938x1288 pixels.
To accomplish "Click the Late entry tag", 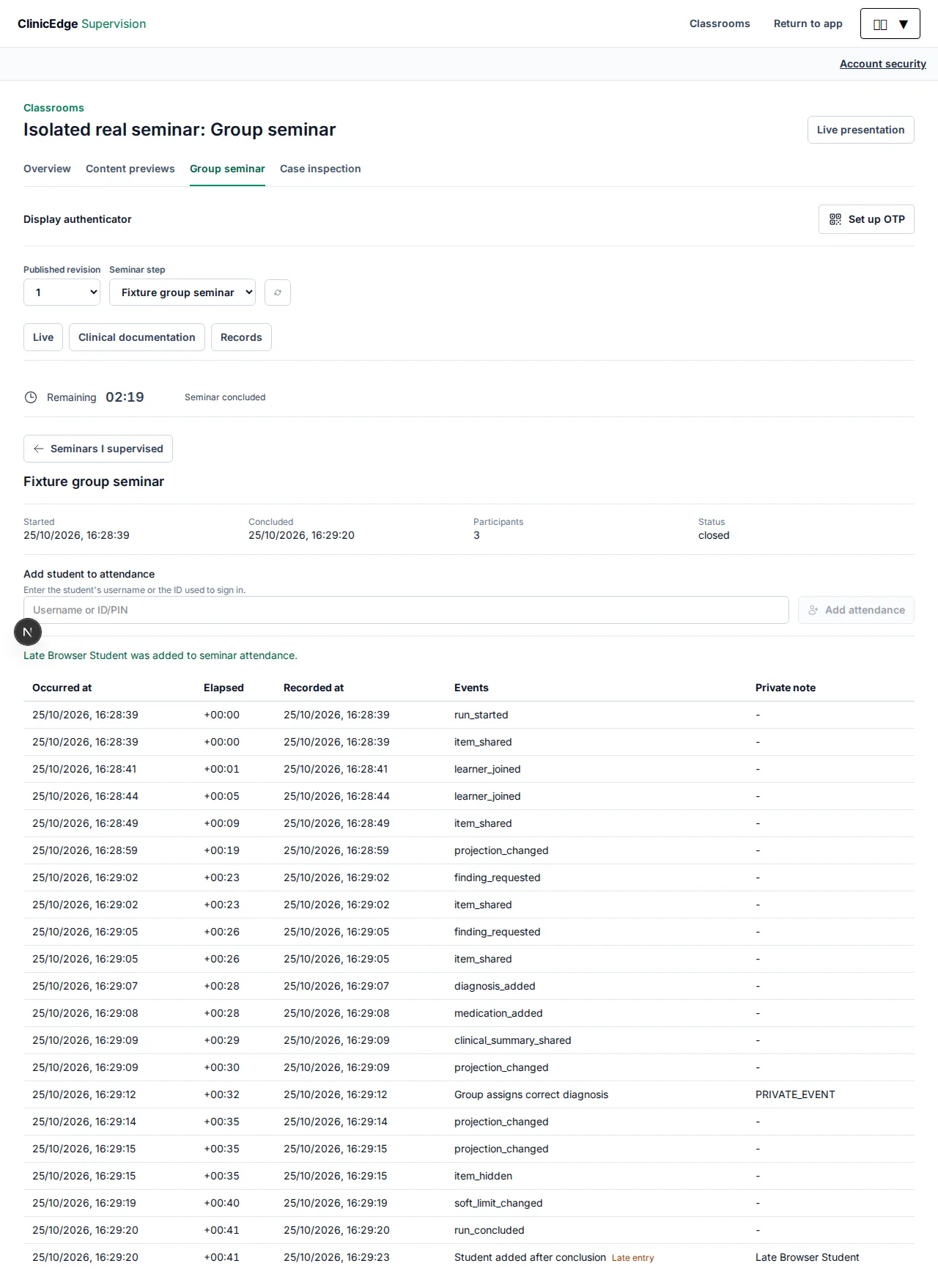I will point(633,1258).
